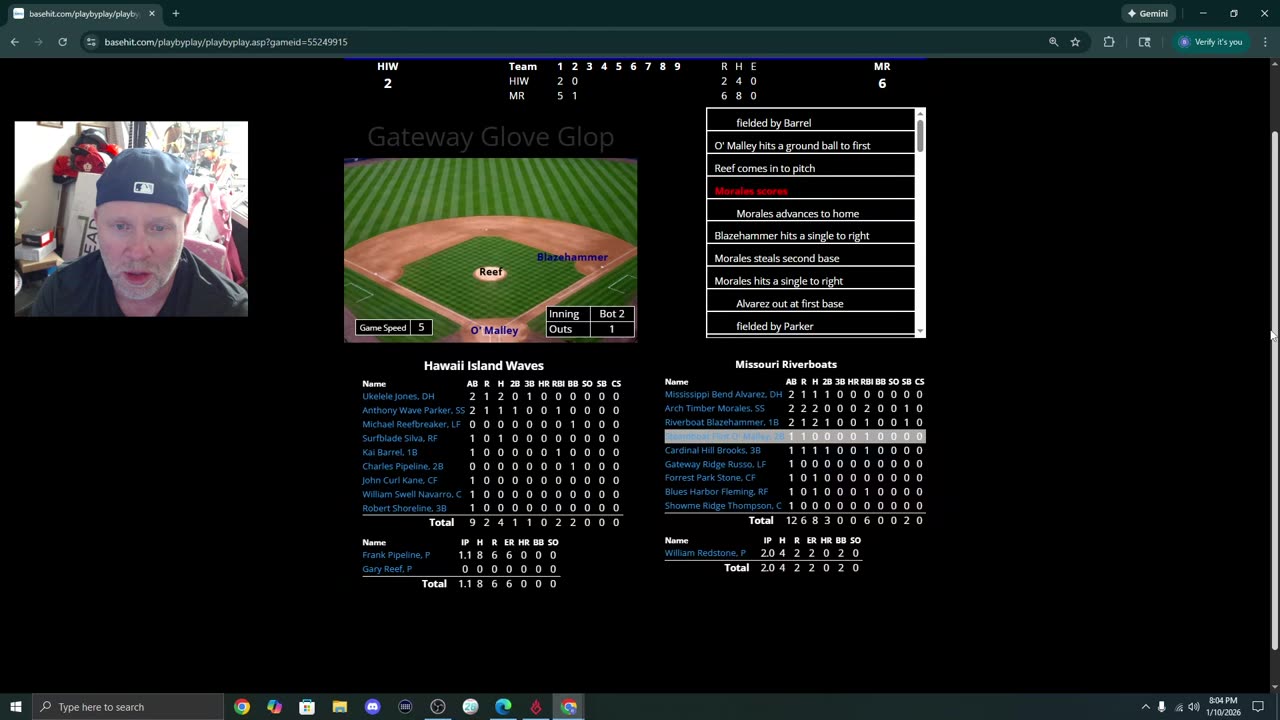The height and width of the screenshot is (720, 1280).
Task: Open Gary Reef, P pitcher link
Action: point(387,569)
